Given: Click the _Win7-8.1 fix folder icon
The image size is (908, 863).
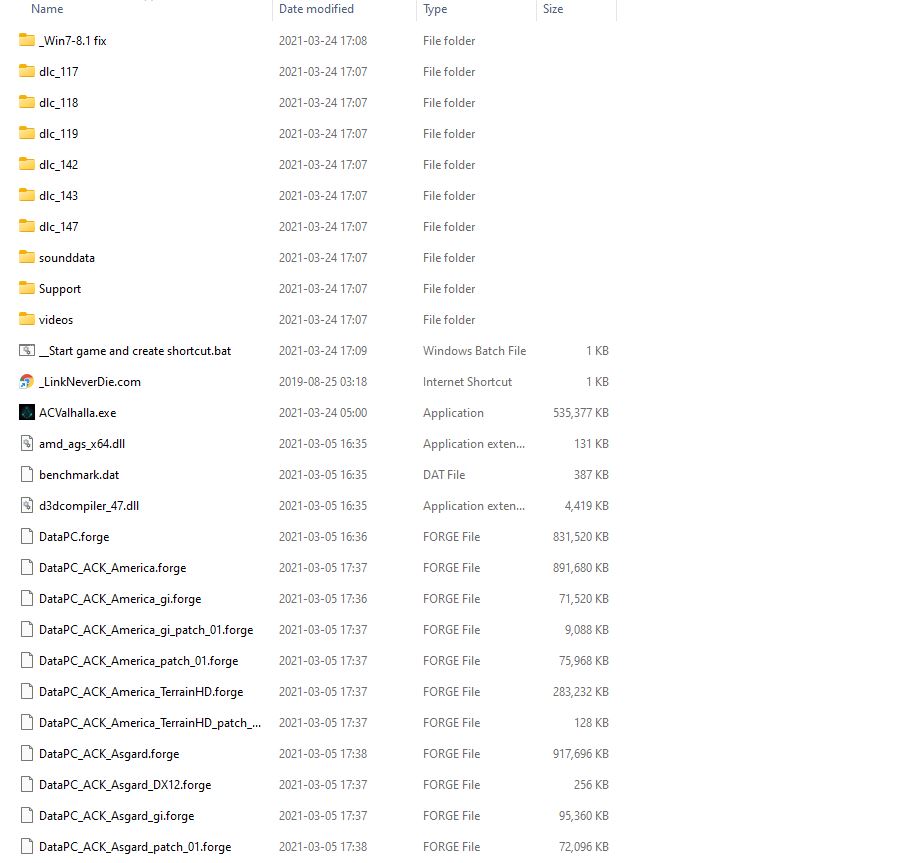Looking at the screenshot, I should 27,41.
